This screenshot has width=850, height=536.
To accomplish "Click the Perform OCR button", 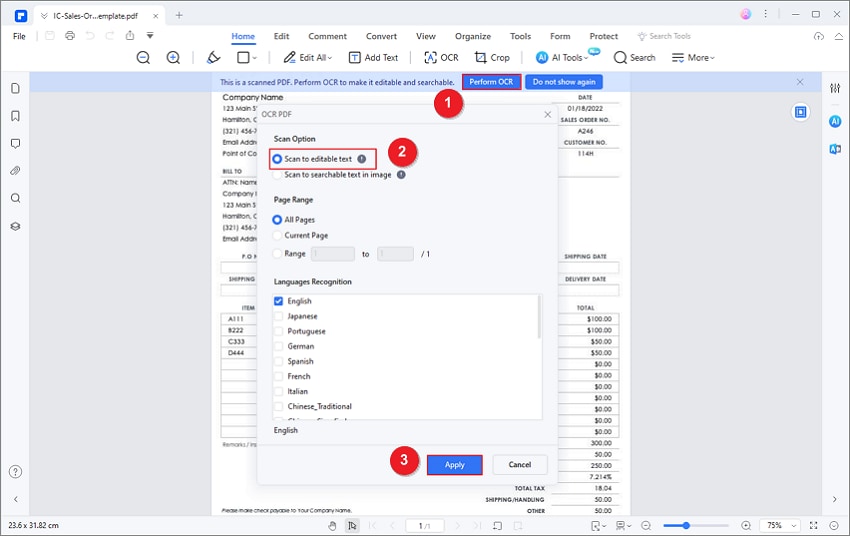I will pyautogui.click(x=491, y=82).
